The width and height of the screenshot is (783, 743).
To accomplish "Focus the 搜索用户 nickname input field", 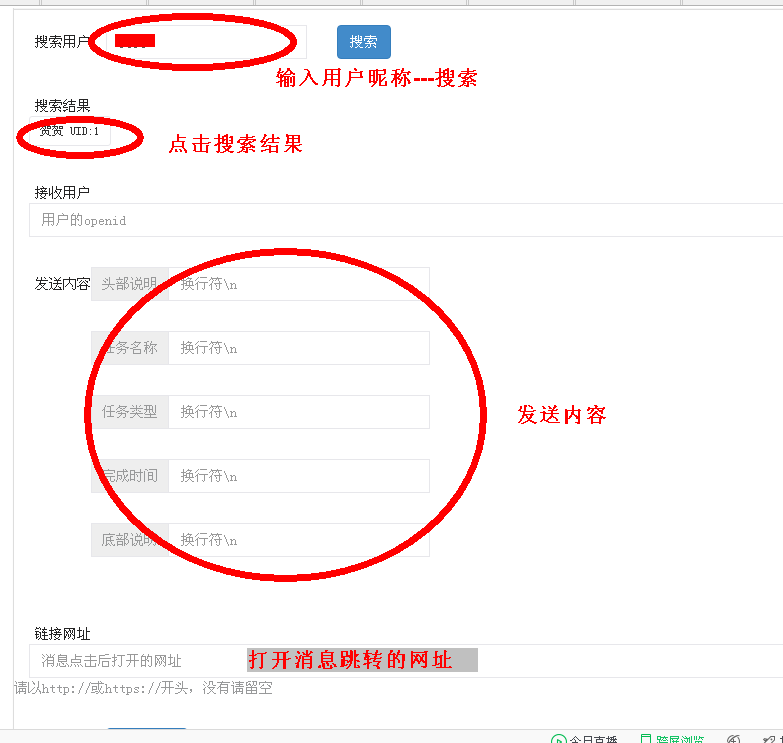I will coord(200,42).
